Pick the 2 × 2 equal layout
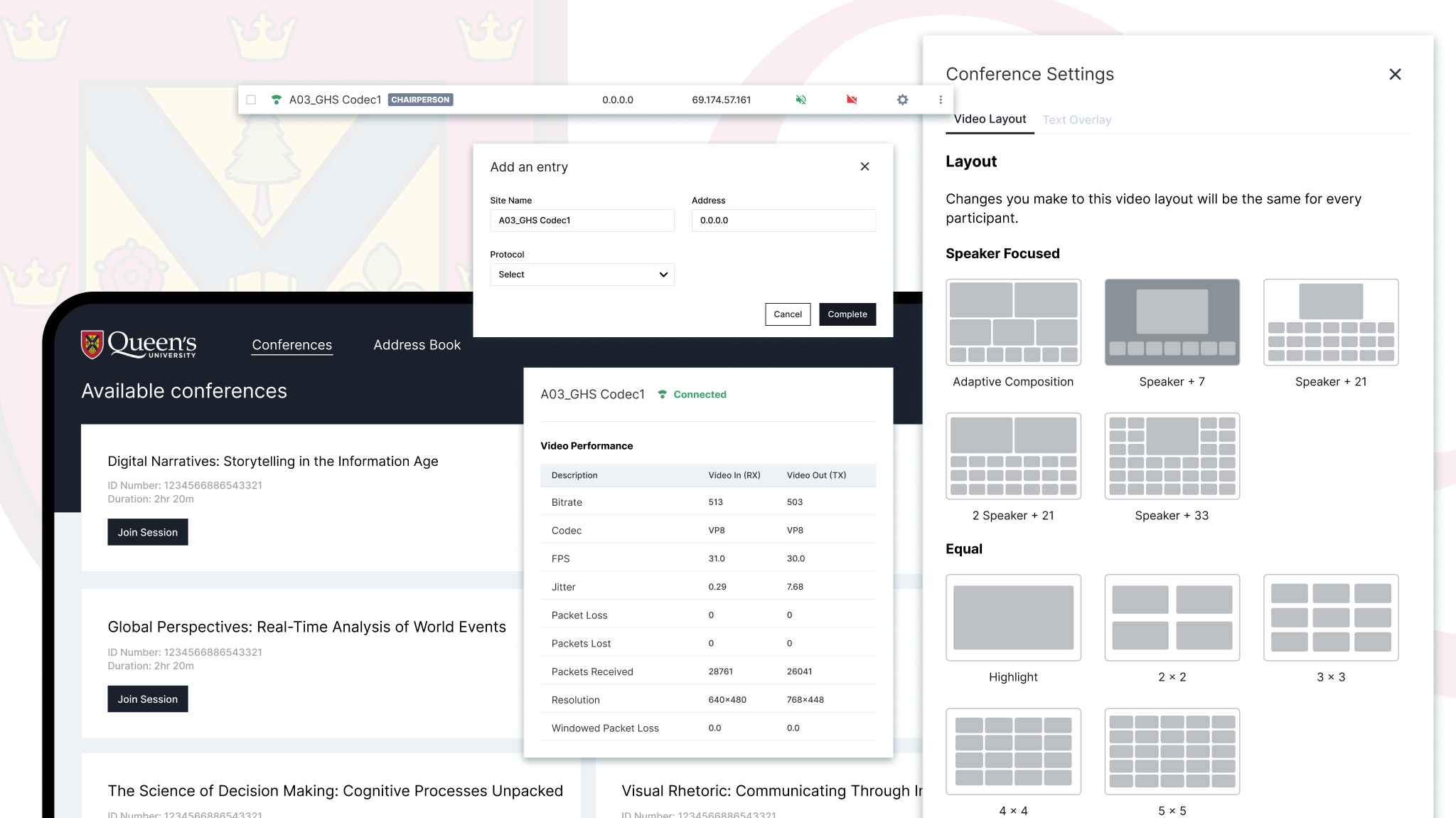The height and width of the screenshot is (818, 1456). tap(1172, 617)
